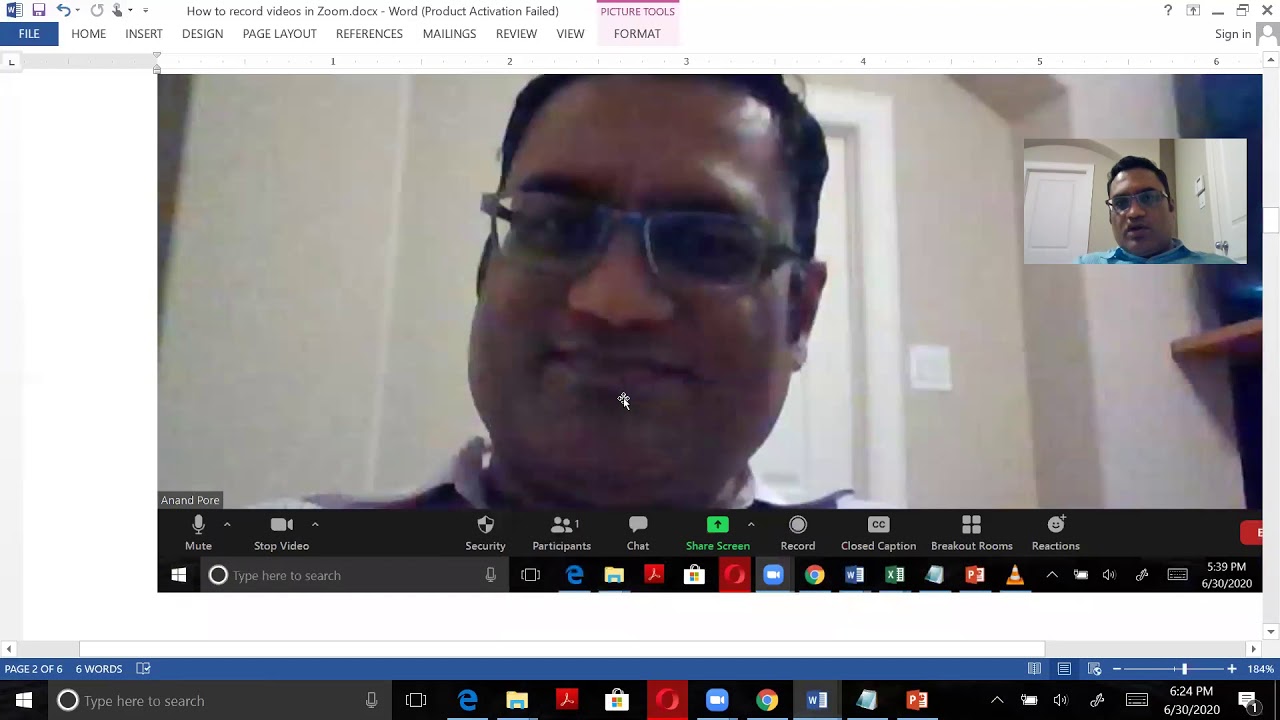The image size is (1280, 720).
Task: Click the zoom out minus button
Action: coord(1117,669)
